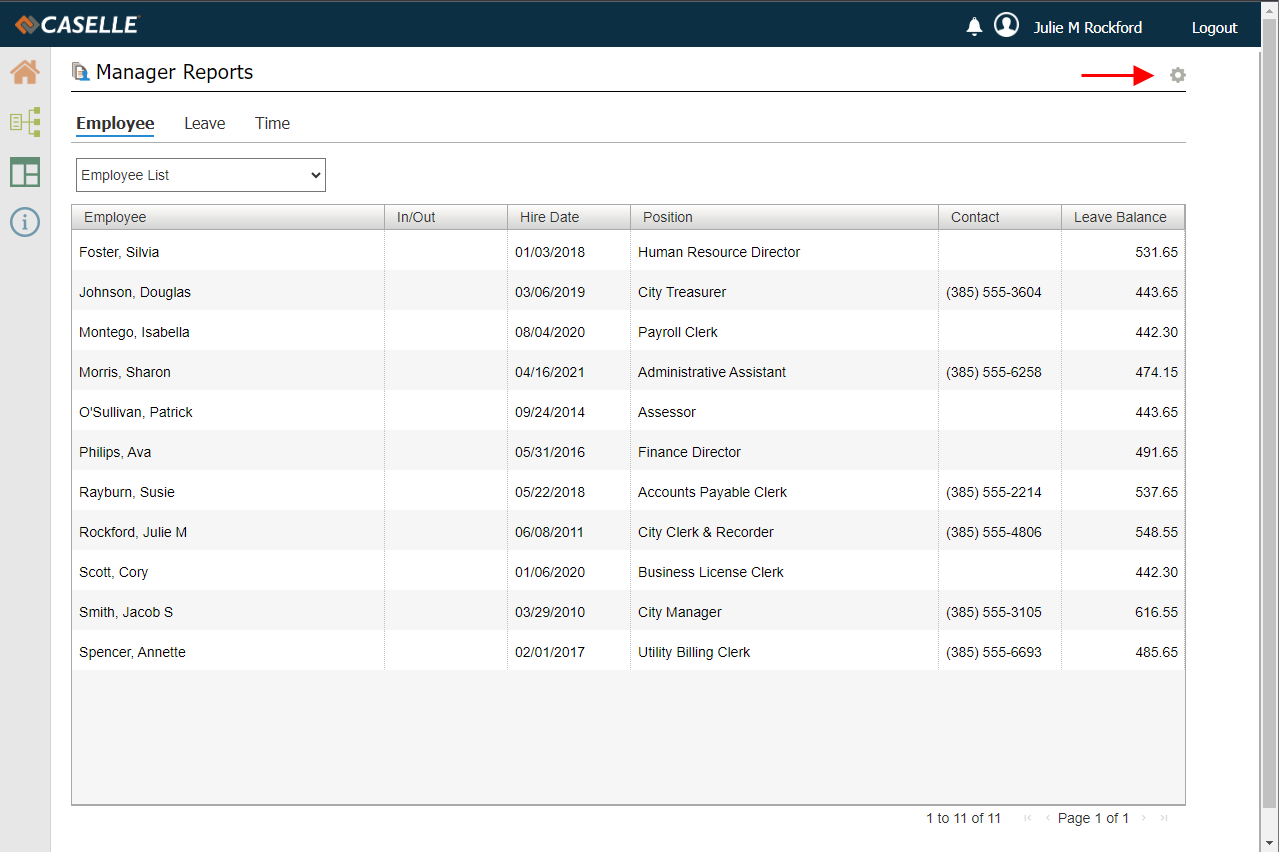1279x852 pixels.
Task: Sort by the Hire Date column header
Action: click(549, 217)
